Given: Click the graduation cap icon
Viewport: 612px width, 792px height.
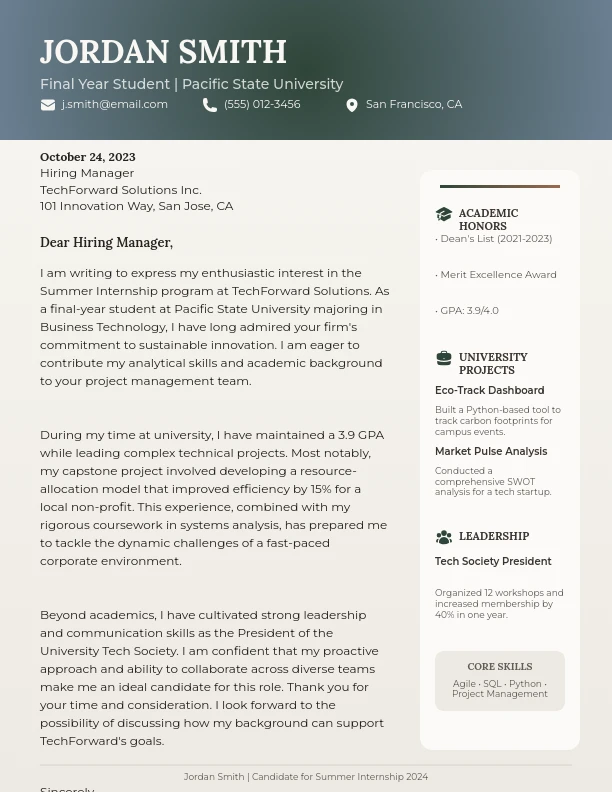Looking at the screenshot, I should [444, 214].
